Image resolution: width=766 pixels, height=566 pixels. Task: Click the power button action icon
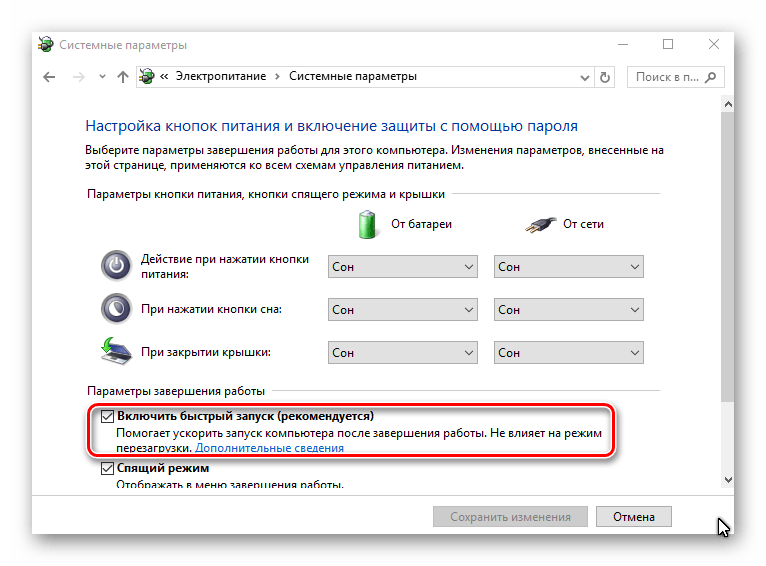click(116, 266)
